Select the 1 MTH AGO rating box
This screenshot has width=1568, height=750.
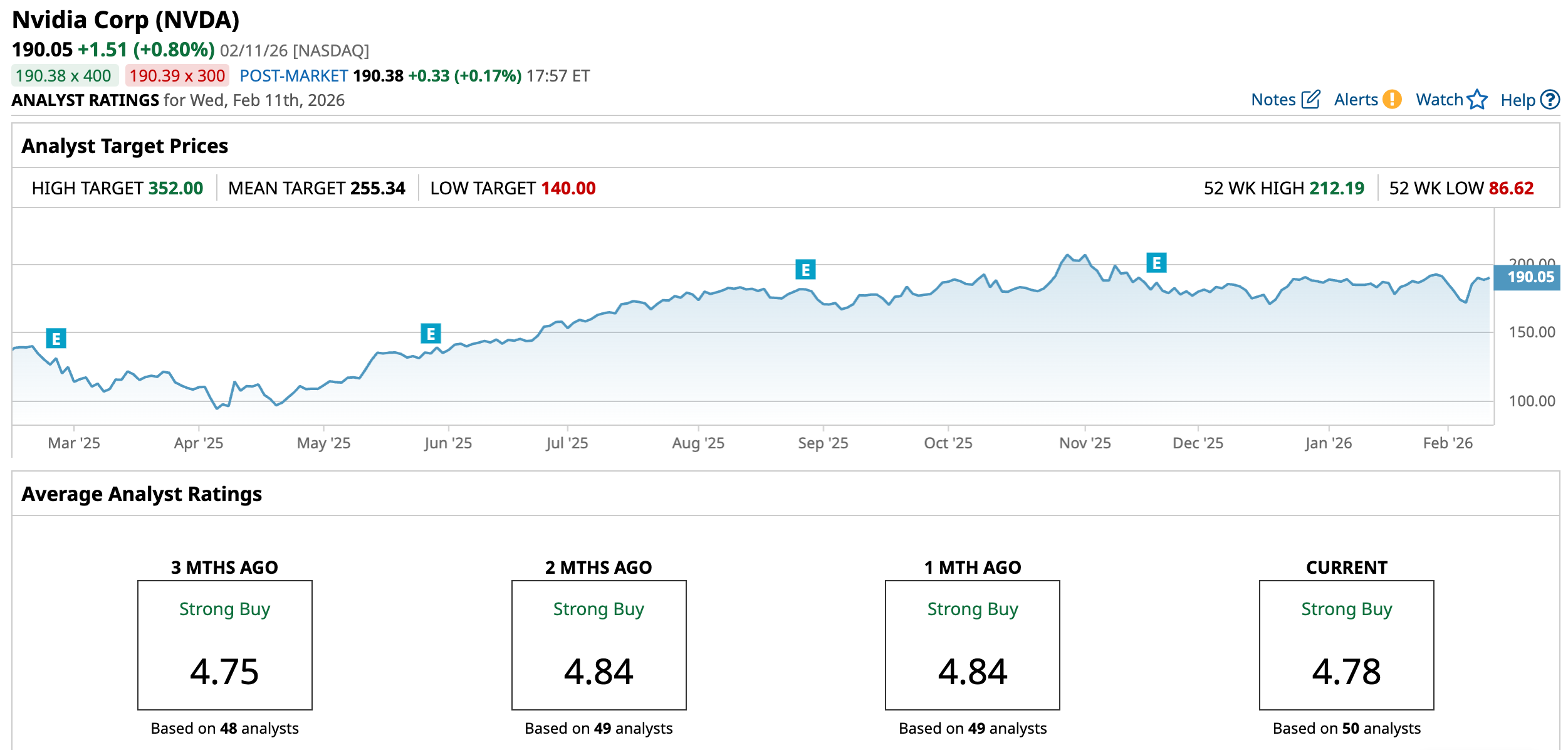tap(972, 645)
